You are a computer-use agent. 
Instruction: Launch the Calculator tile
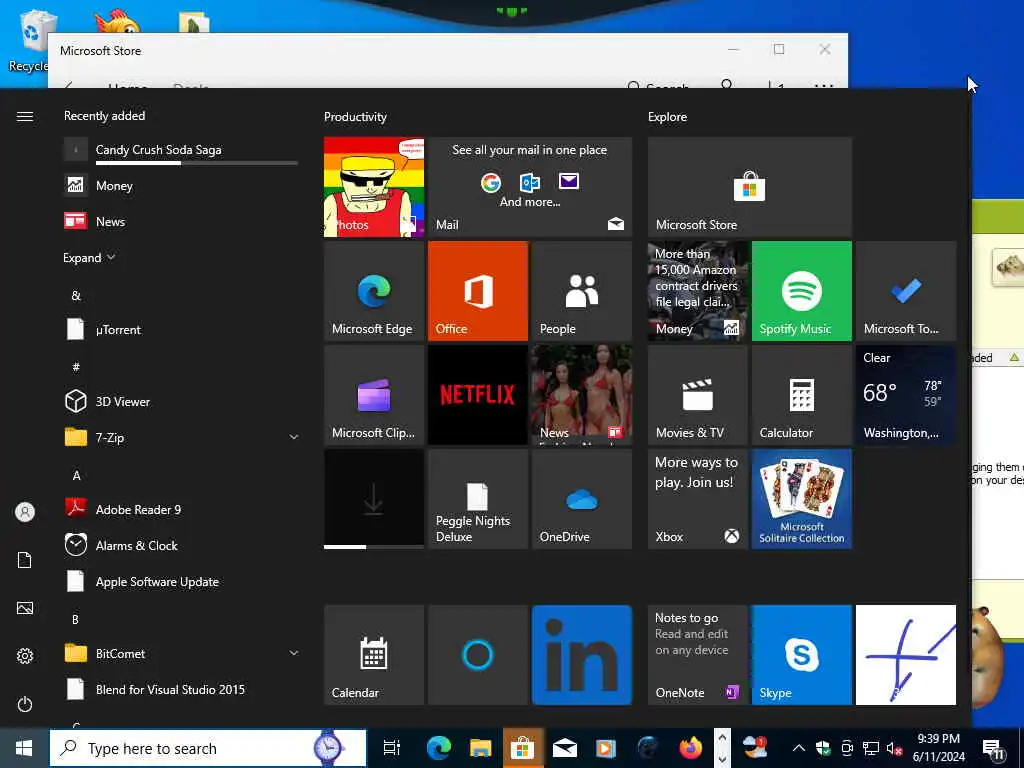[801, 394]
